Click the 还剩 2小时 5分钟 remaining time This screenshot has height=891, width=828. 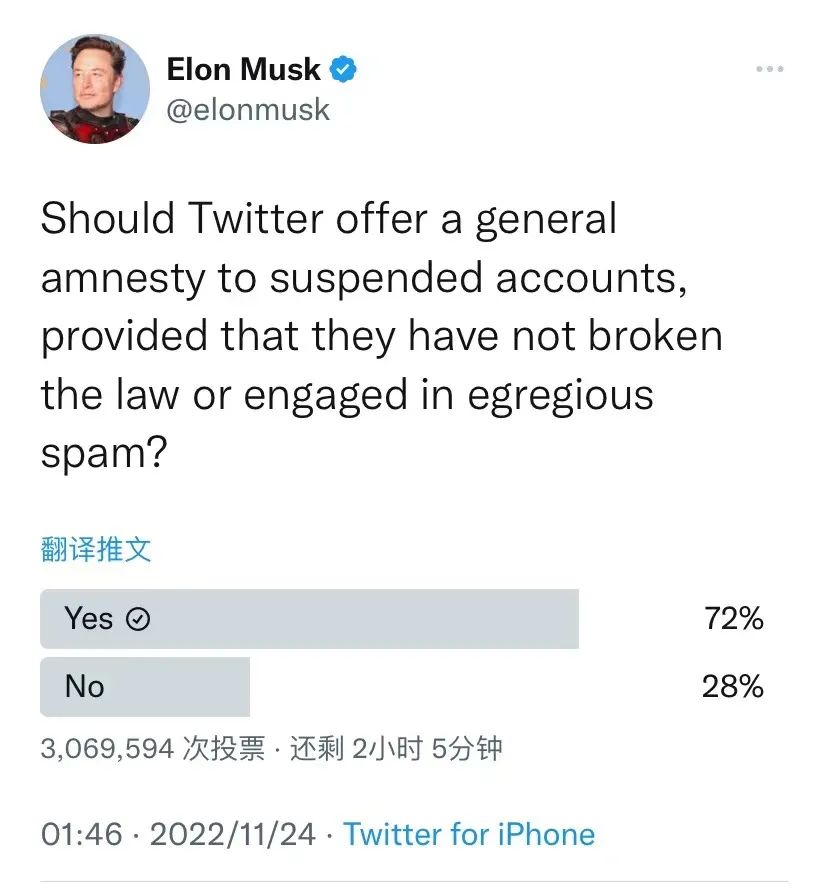[x=395, y=748]
